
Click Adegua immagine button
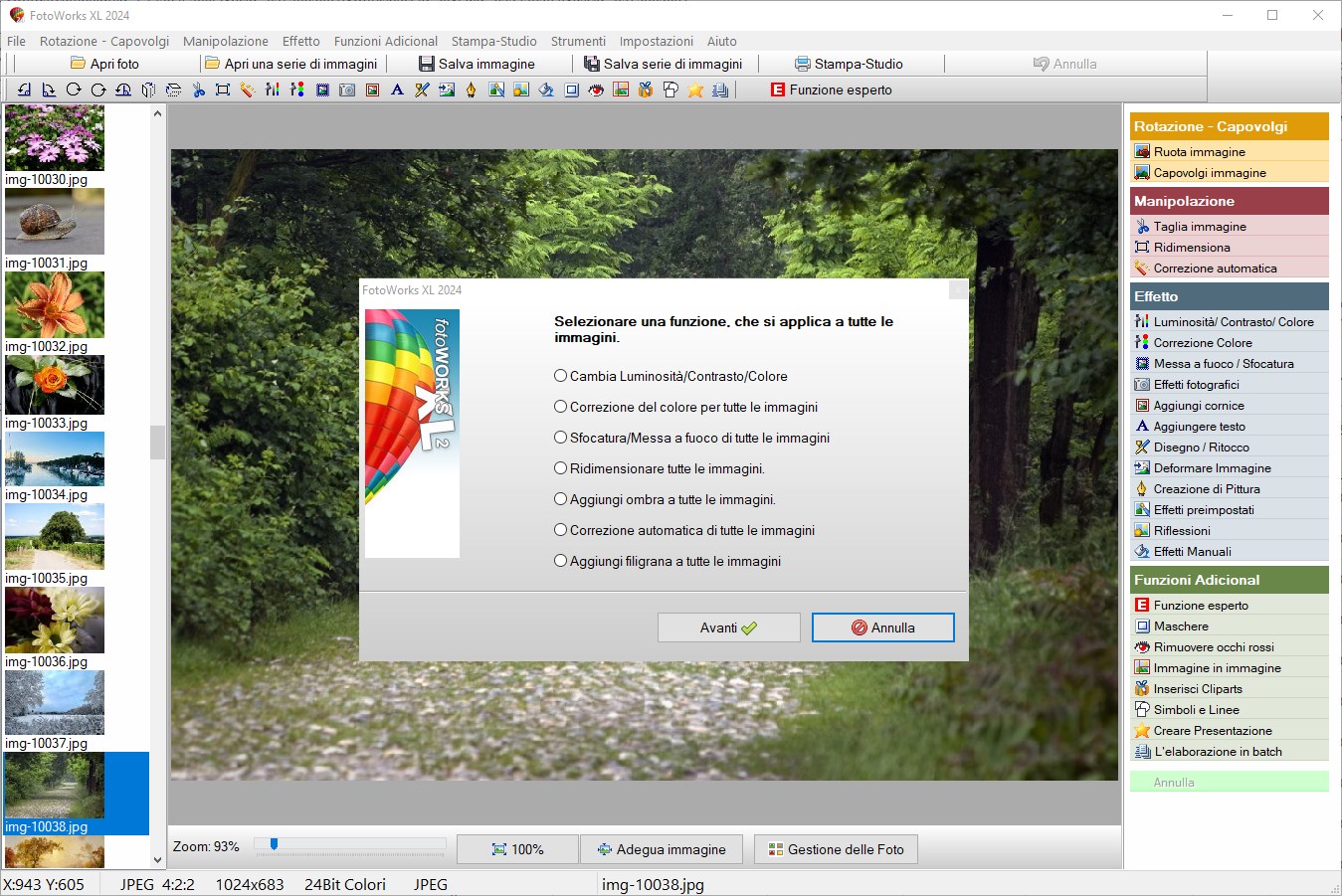point(661,849)
